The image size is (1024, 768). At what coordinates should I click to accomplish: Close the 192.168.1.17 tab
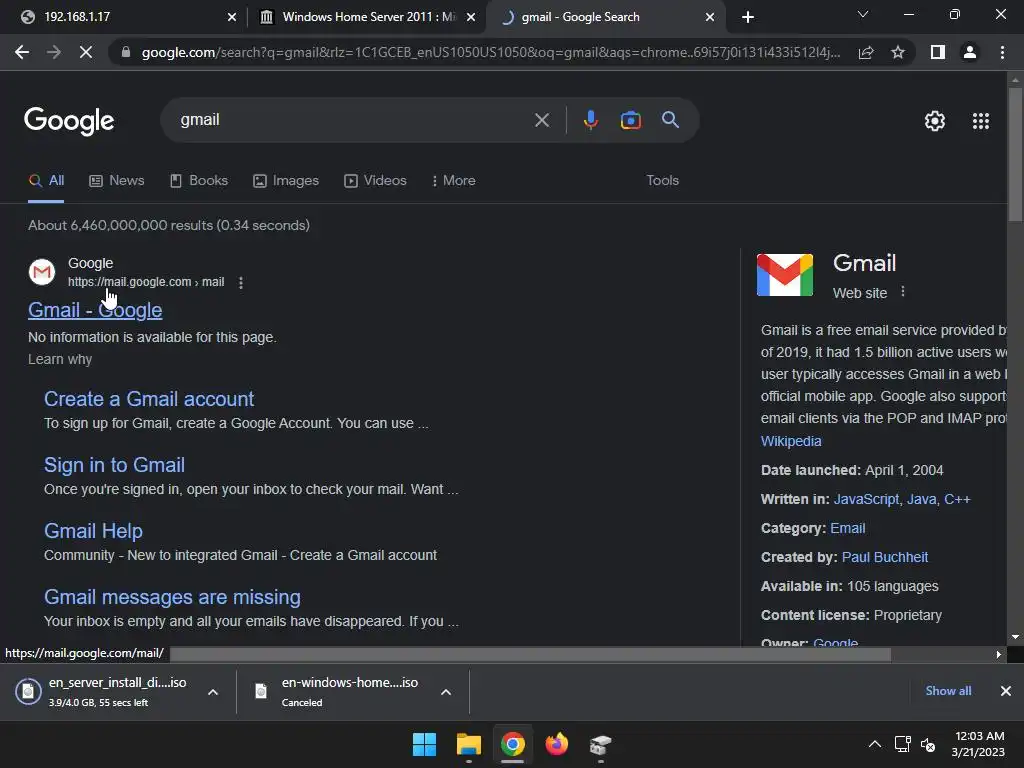tap(232, 17)
